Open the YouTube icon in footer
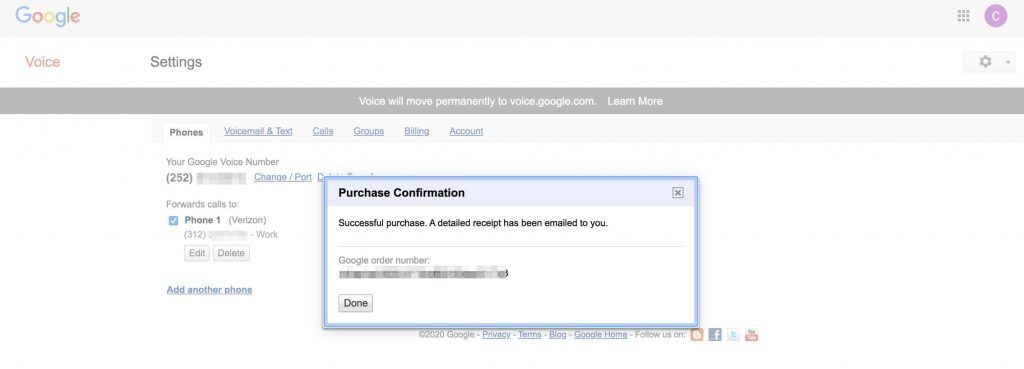The width and height of the screenshot is (1024, 369). click(752, 335)
